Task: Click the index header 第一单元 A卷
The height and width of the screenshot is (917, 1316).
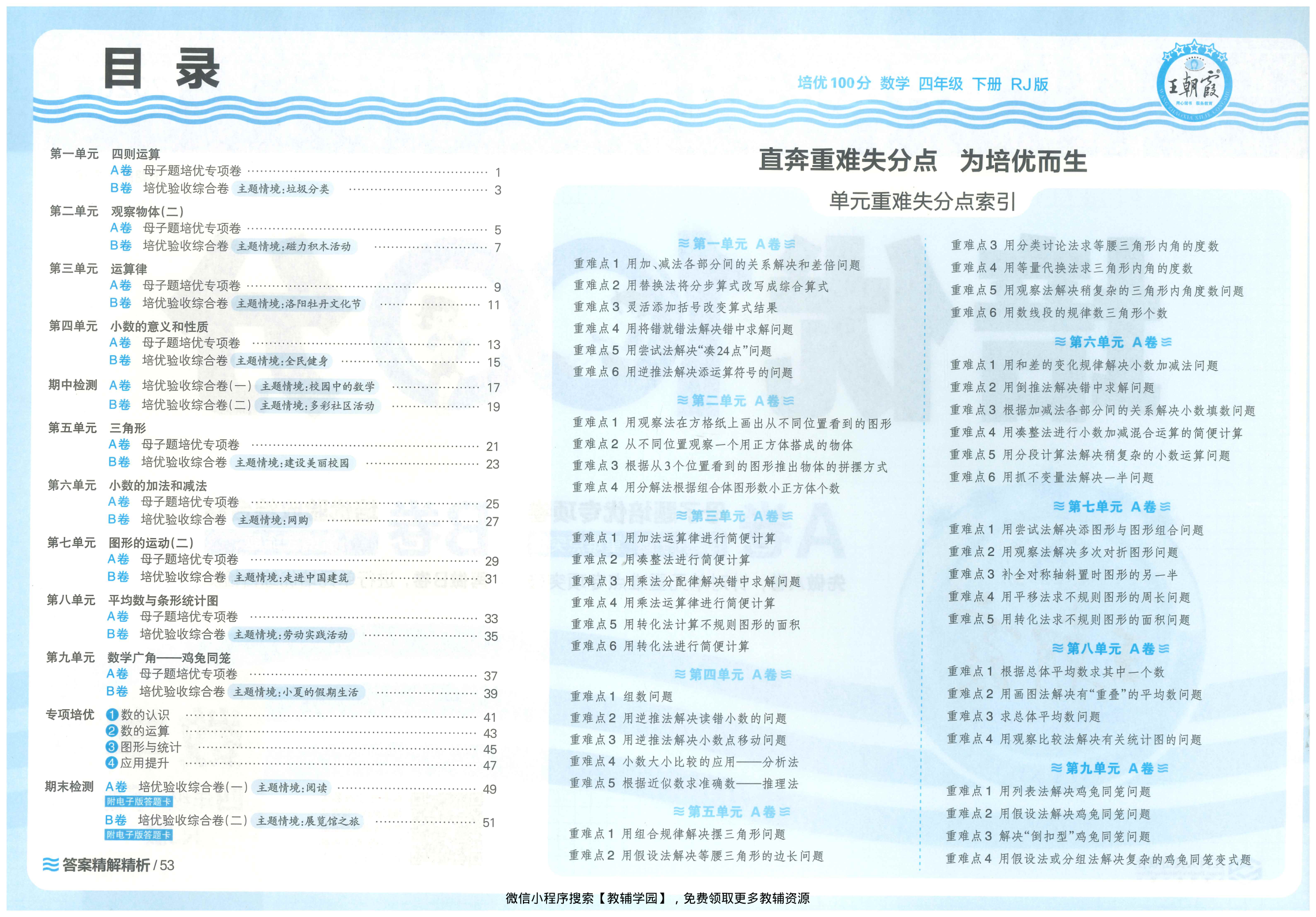Action: click(x=736, y=244)
